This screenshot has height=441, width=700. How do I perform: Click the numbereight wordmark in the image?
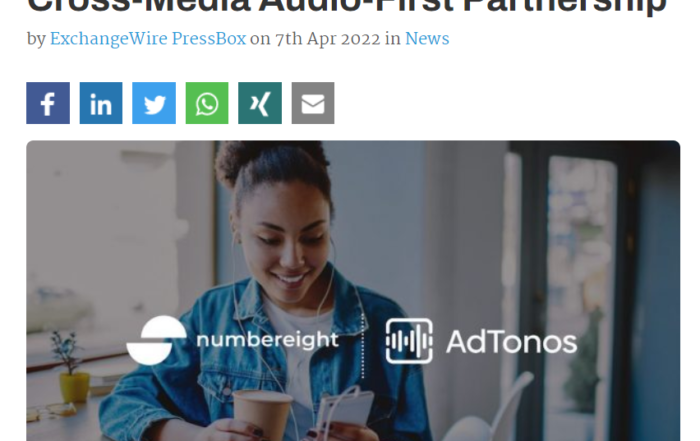pos(267,340)
